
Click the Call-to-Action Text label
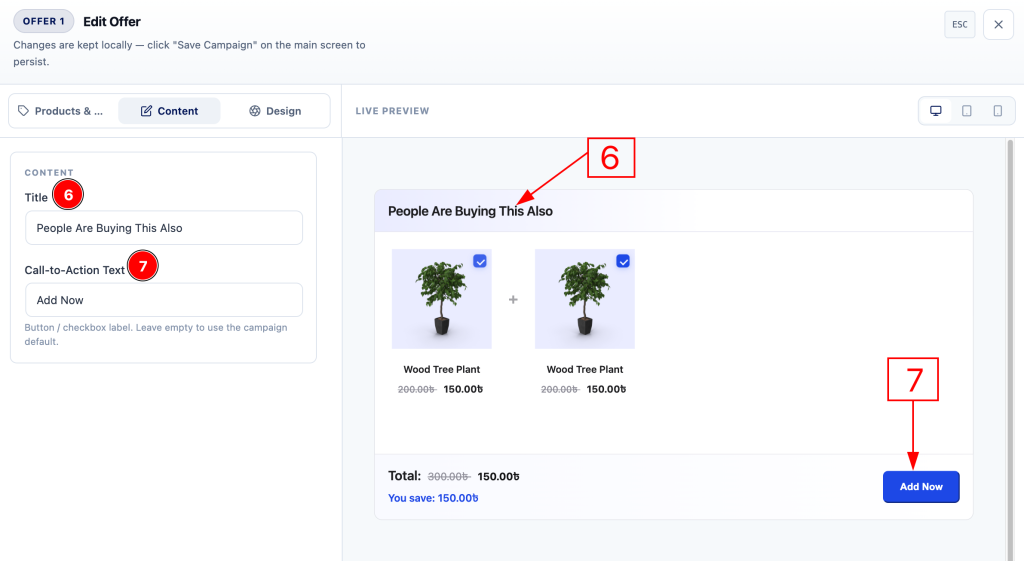(74, 270)
